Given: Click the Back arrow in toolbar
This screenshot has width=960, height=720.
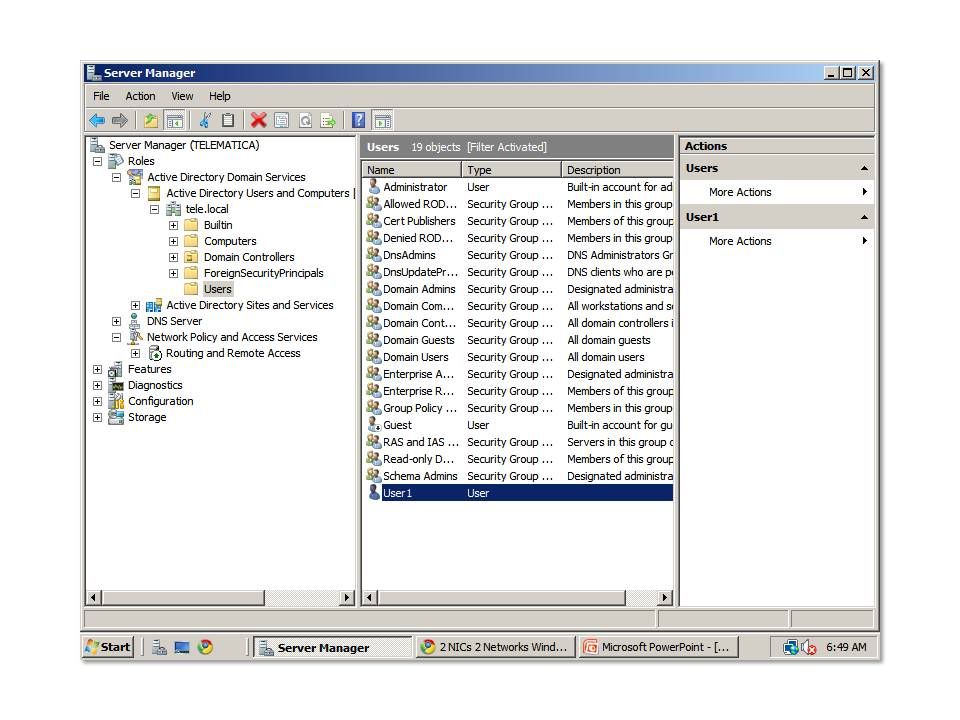Looking at the screenshot, I should (x=97, y=120).
